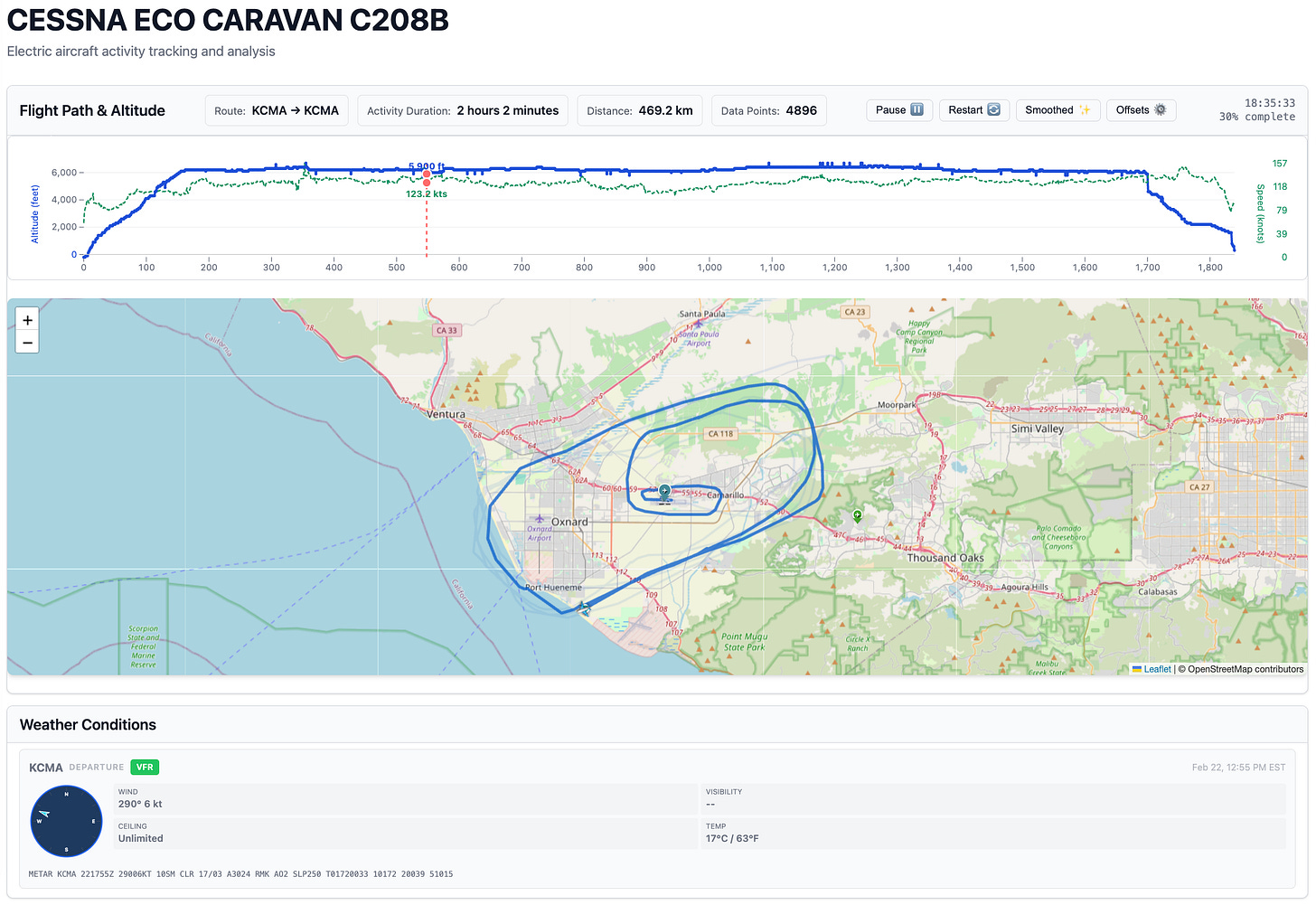
Task: Click the aircraft marker near Camarillo
Action: (665, 493)
